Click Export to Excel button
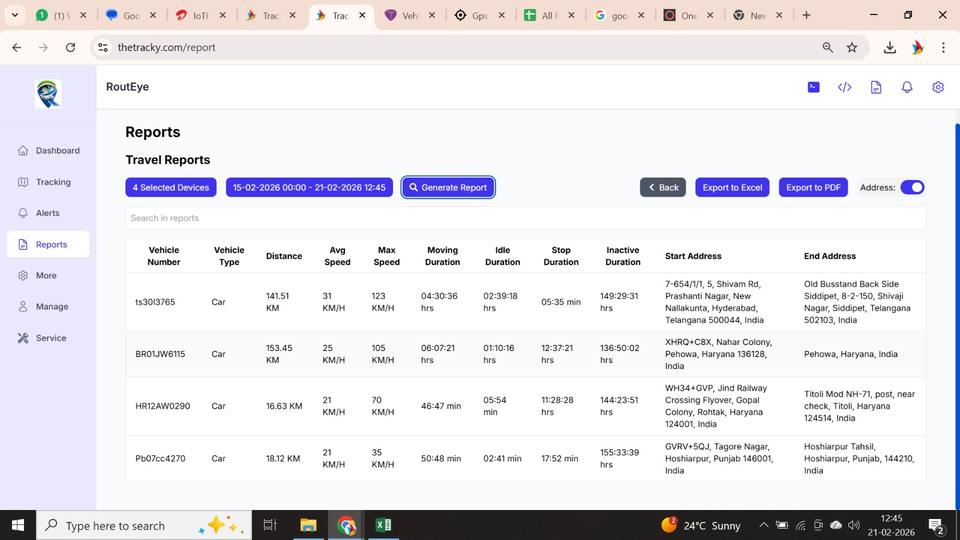Viewport: 960px width, 540px height. 732,187
